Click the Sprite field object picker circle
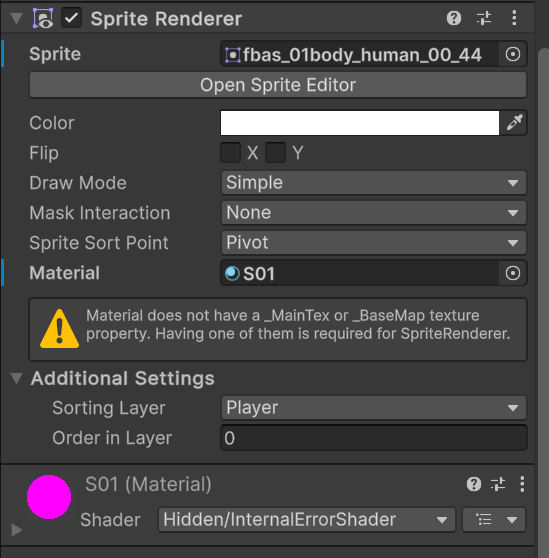 (513, 54)
